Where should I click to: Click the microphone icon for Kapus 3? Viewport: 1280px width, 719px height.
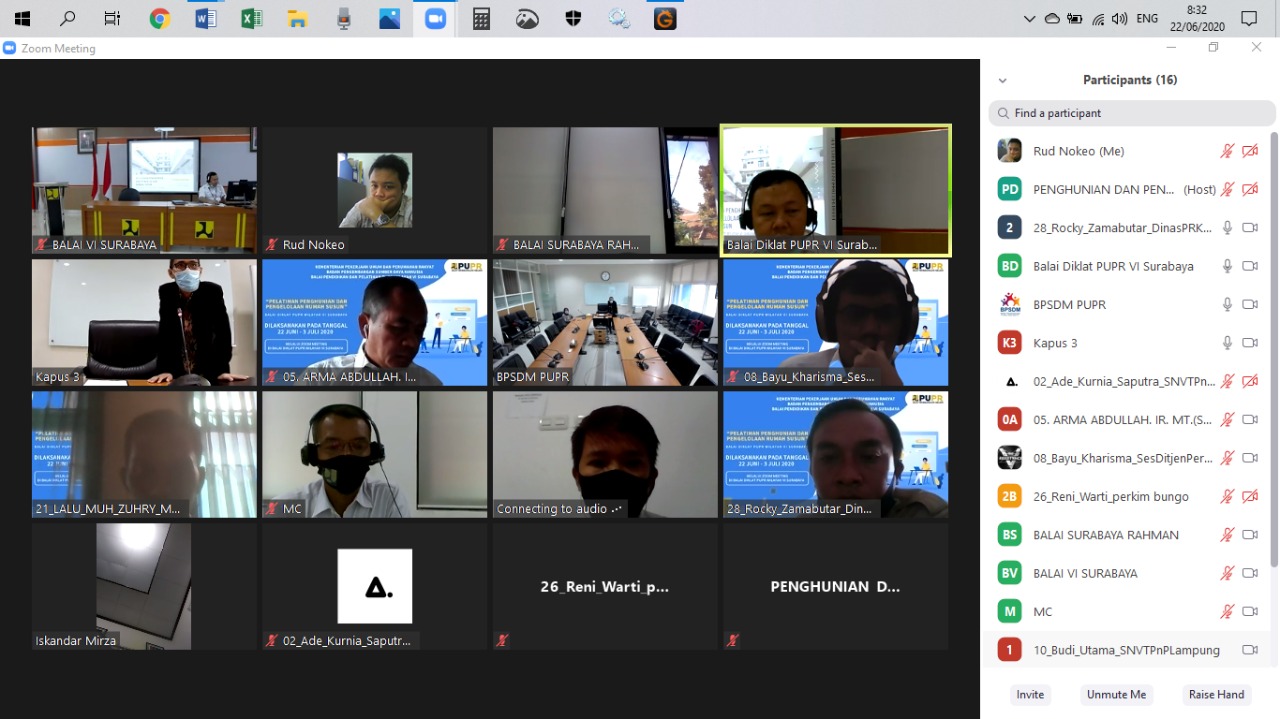click(1227, 343)
